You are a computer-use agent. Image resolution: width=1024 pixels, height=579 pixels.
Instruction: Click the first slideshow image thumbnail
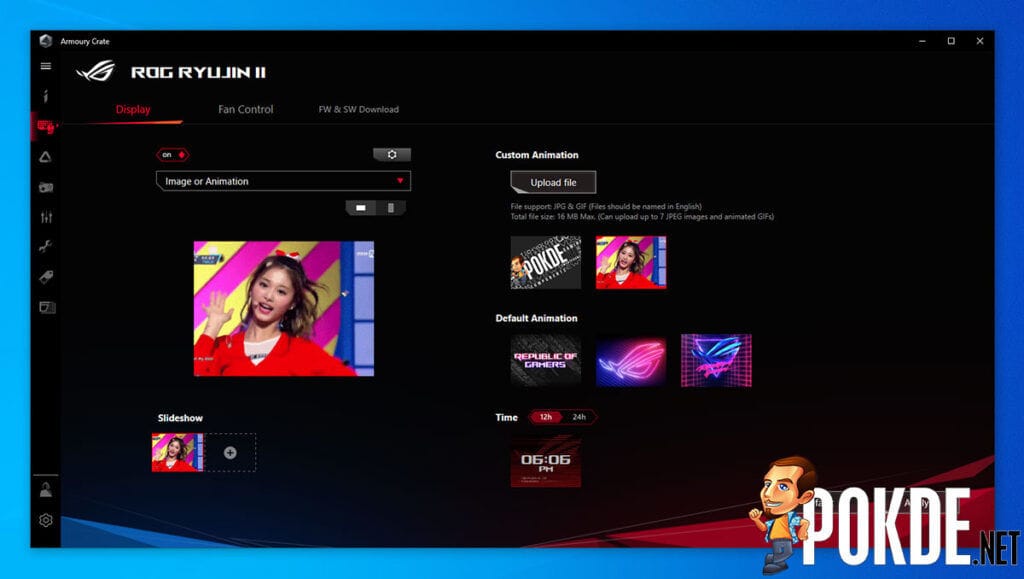click(x=178, y=452)
